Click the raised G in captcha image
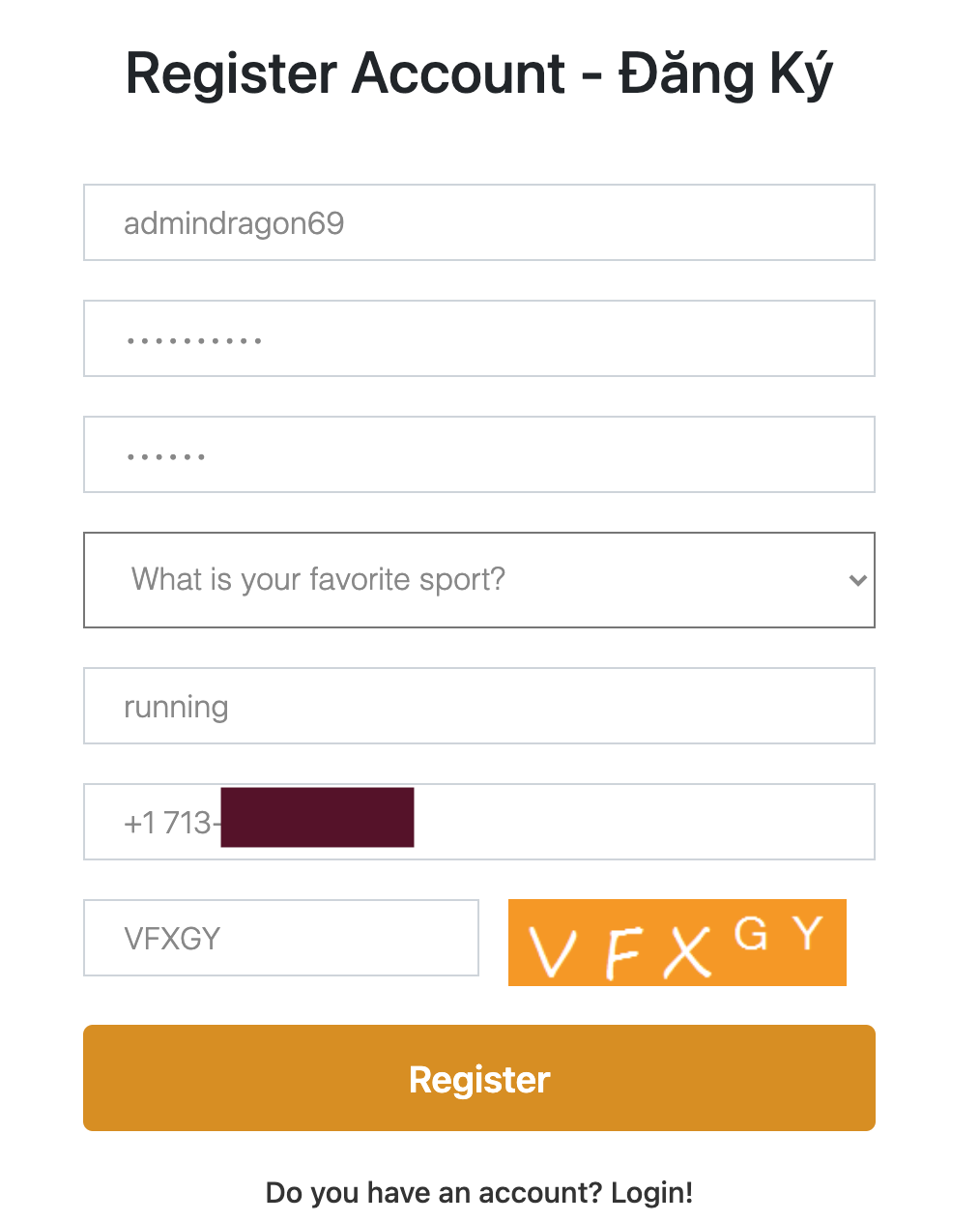 point(751,934)
